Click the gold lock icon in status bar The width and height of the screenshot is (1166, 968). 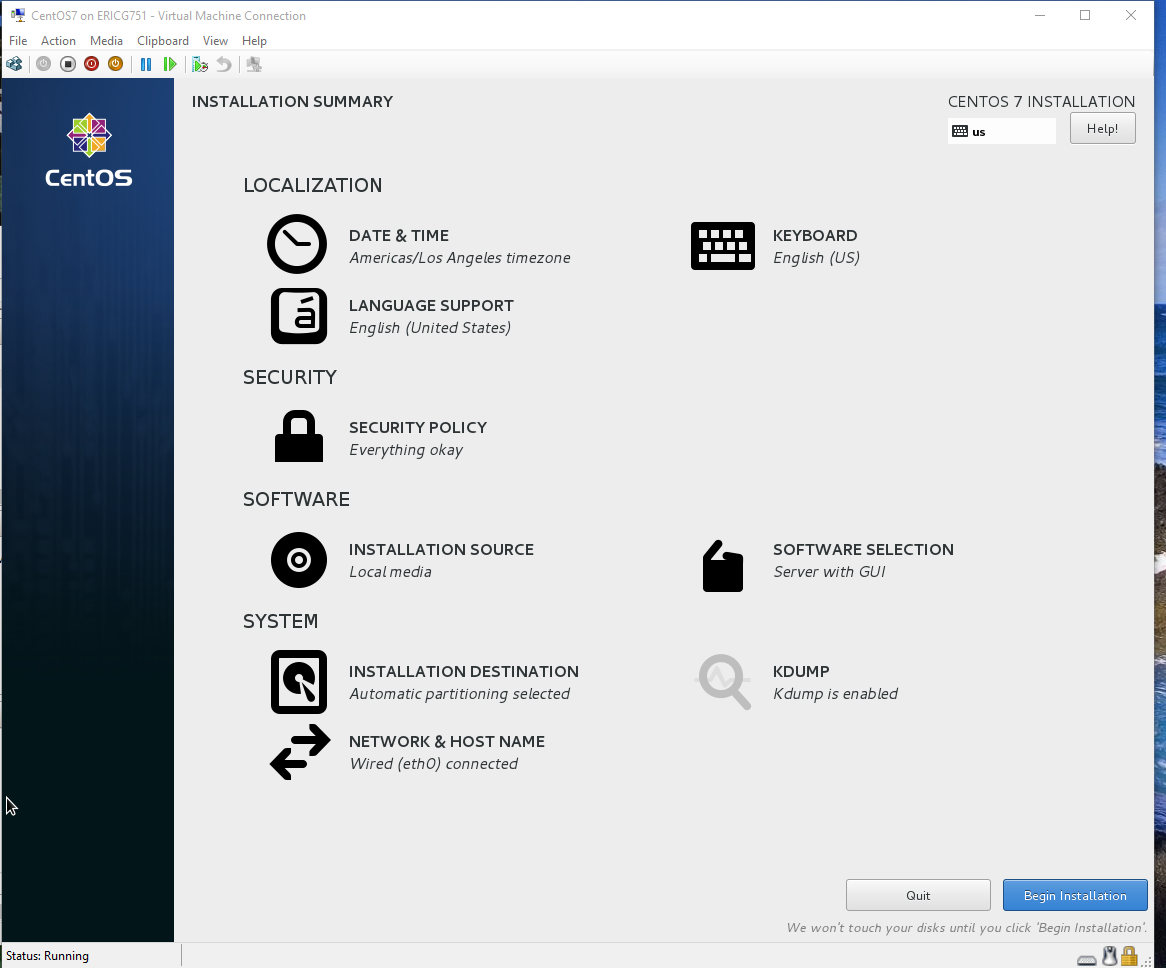pos(1130,956)
